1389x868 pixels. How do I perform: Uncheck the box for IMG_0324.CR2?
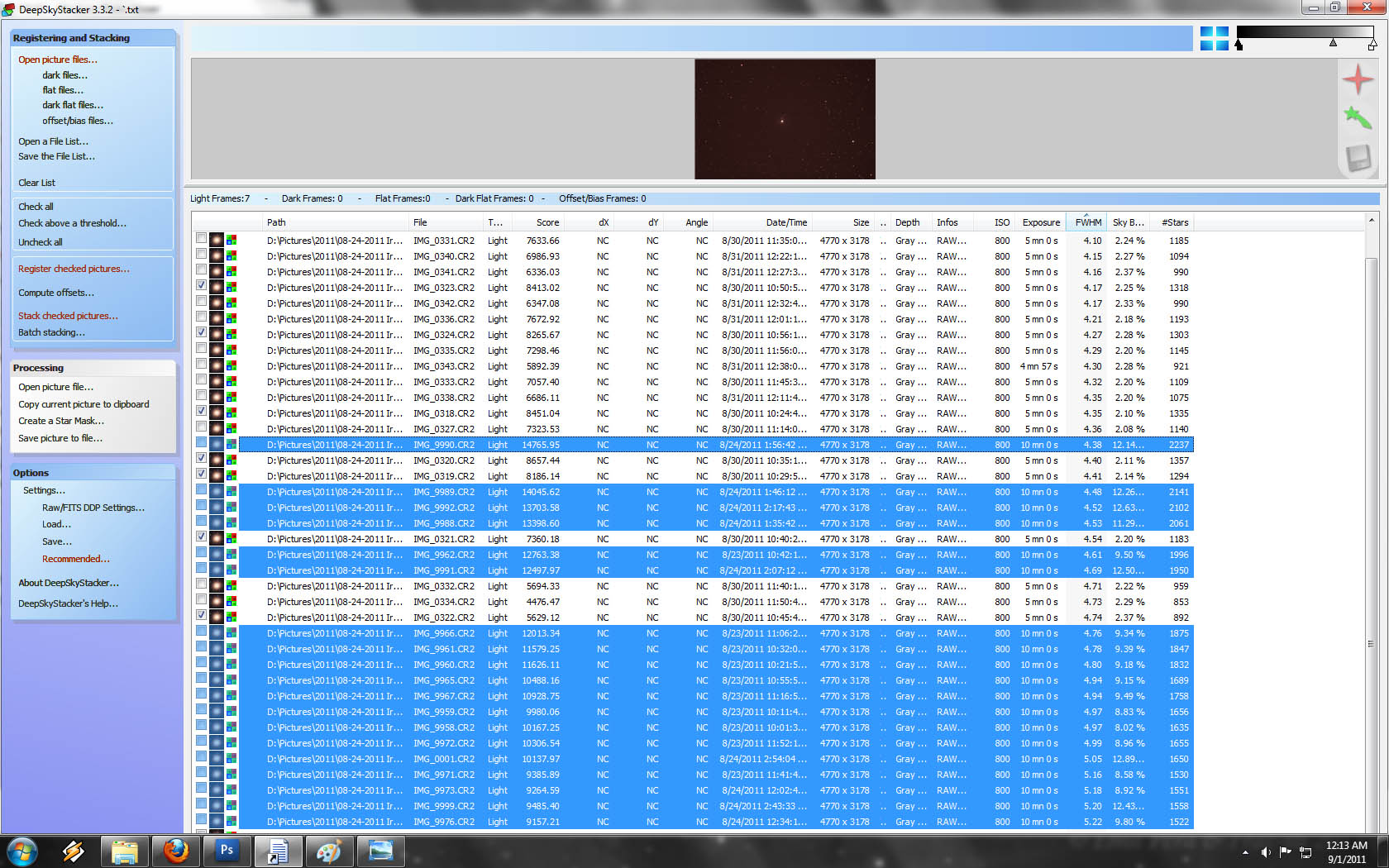point(201,332)
